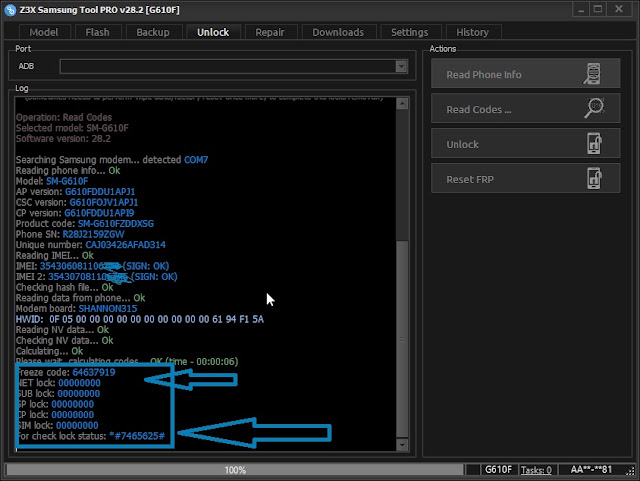Click the AA**-**81 status bar entry

pos(591,470)
